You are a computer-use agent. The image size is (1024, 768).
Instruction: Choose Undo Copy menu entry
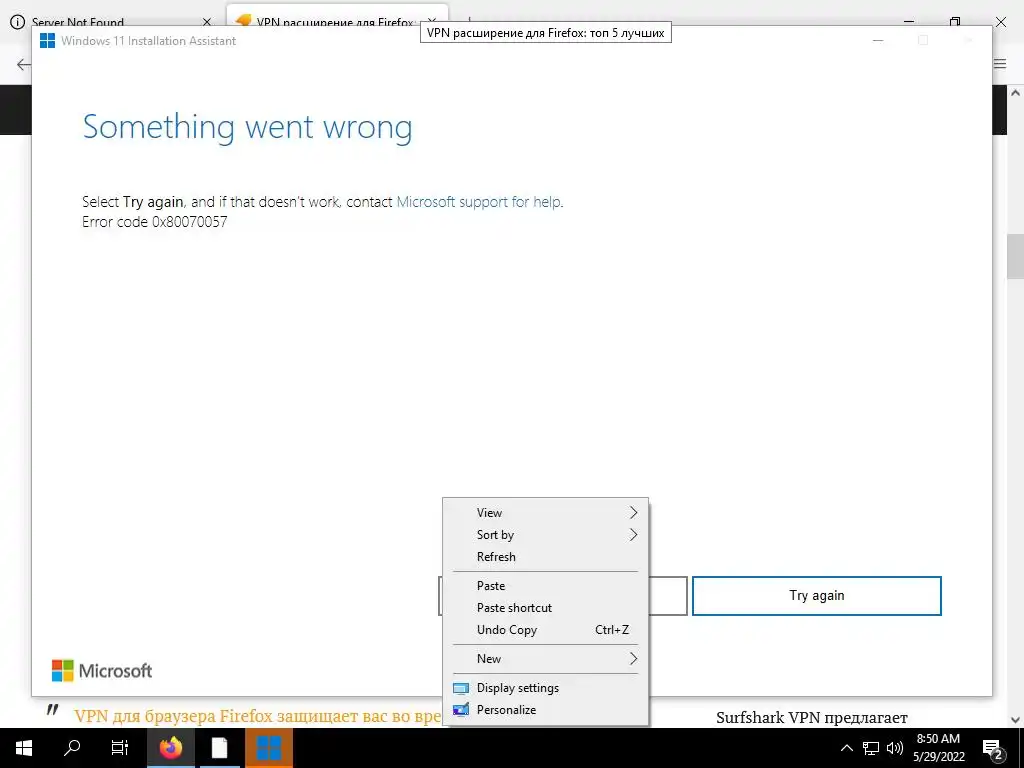[545, 630]
